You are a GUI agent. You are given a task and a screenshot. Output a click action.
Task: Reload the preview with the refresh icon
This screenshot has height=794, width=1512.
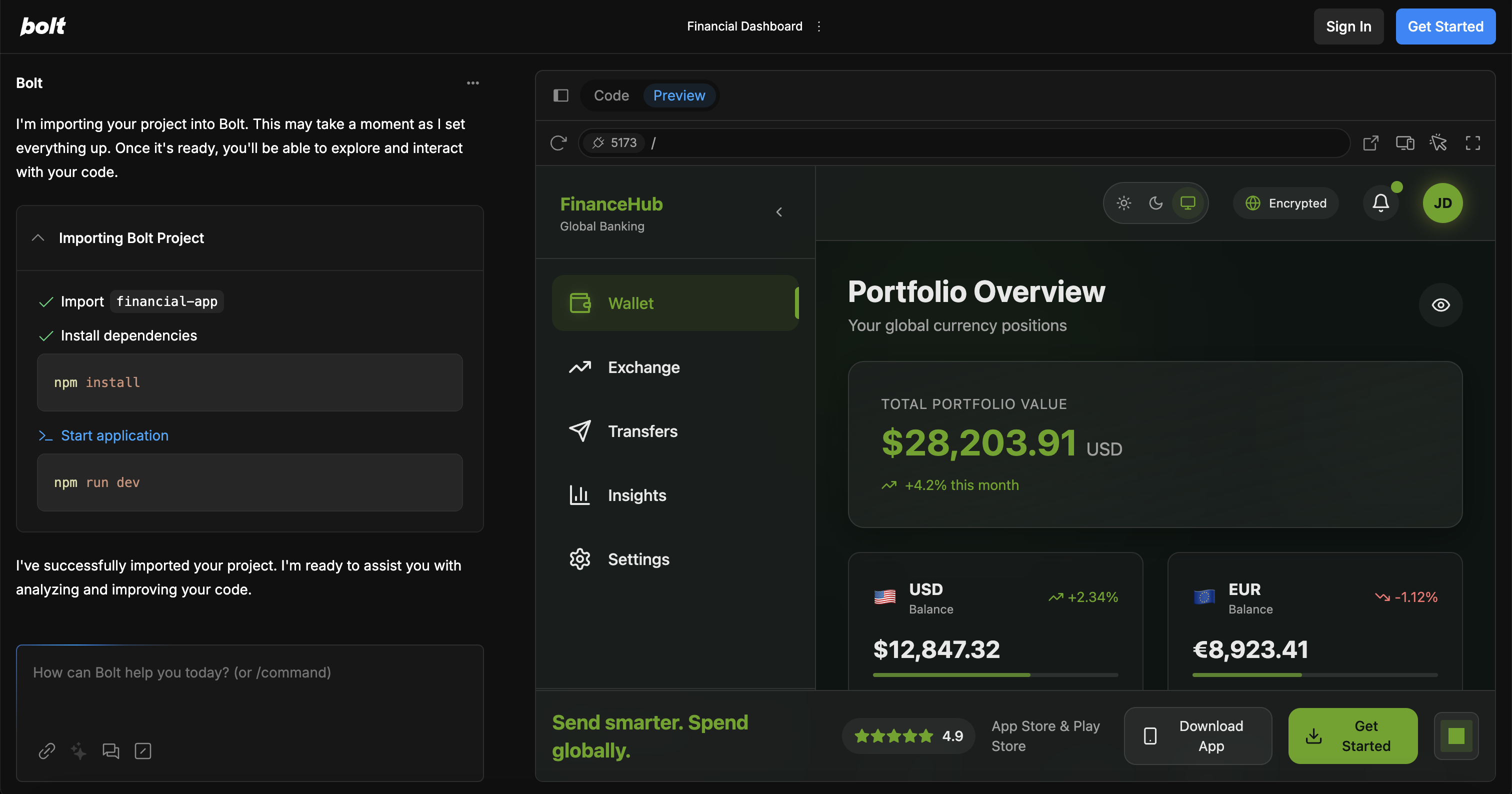click(558, 142)
